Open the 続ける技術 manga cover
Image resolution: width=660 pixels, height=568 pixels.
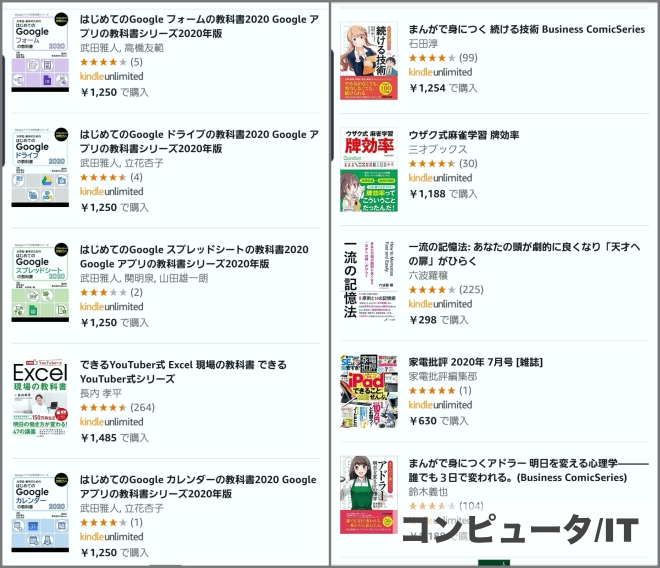369,58
